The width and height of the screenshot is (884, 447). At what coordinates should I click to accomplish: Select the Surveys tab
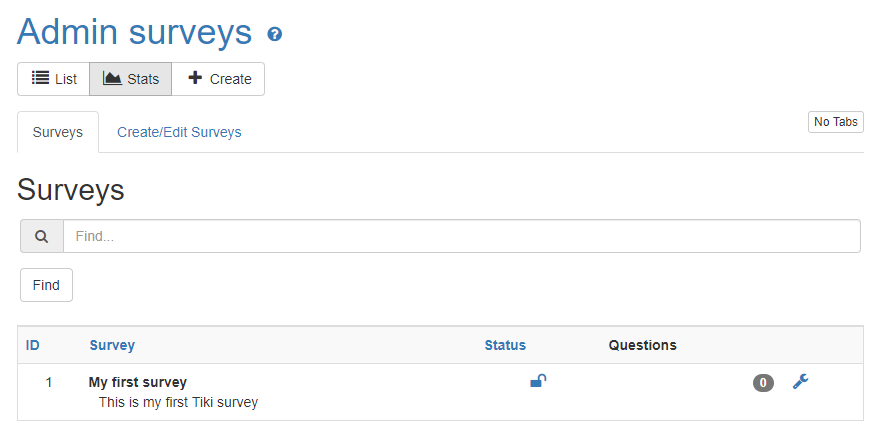[58, 132]
